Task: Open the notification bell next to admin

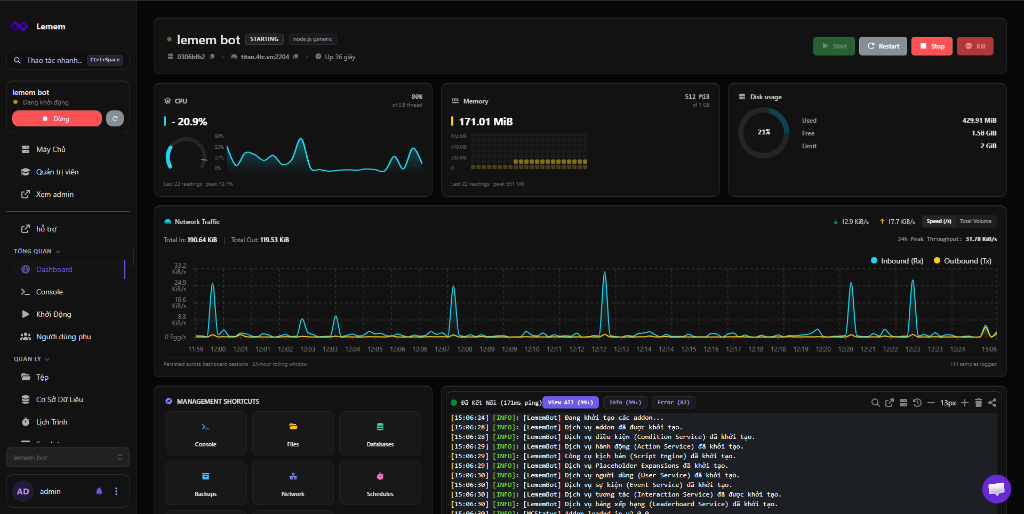Action: click(99, 491)
